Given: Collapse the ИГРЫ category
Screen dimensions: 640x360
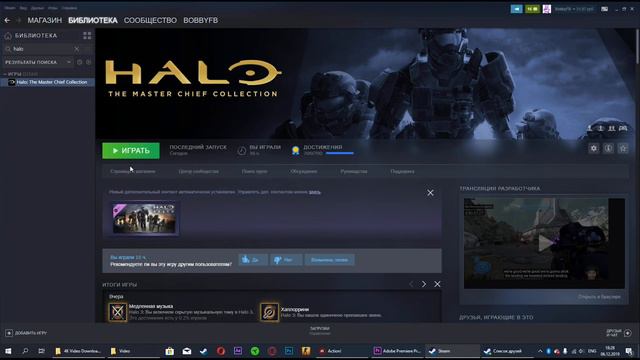Looking at the screenshot, I should (x=5, y=74).
